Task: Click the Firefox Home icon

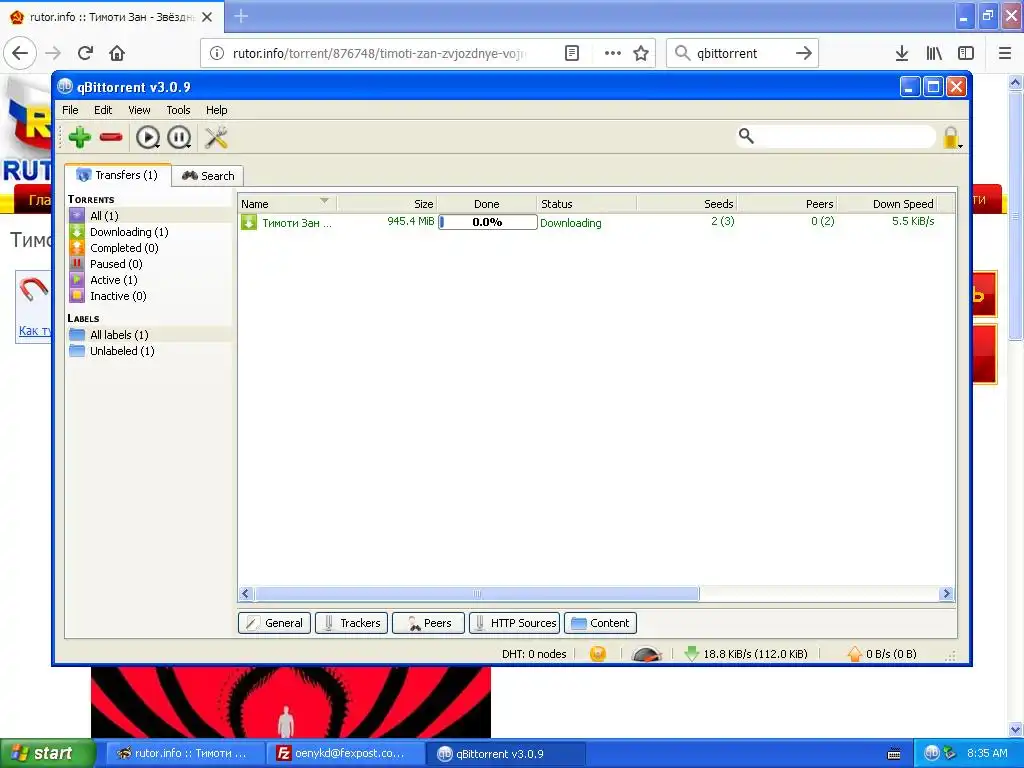Action: (117, 53)
